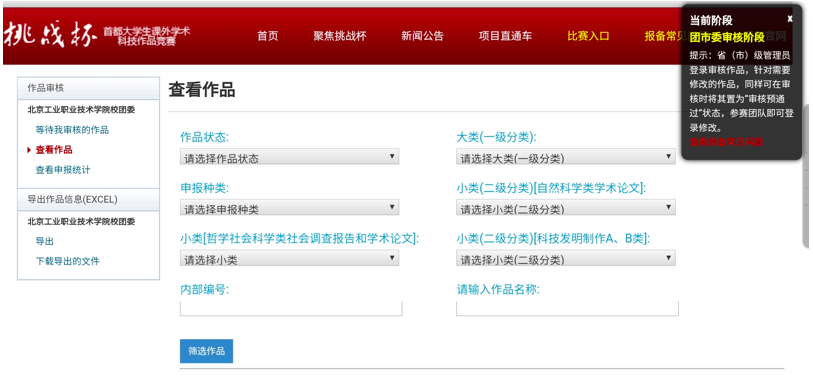The image size is (813, 376).
Task: Open 新闻公告 navigation item
Action: click(423, 36)
